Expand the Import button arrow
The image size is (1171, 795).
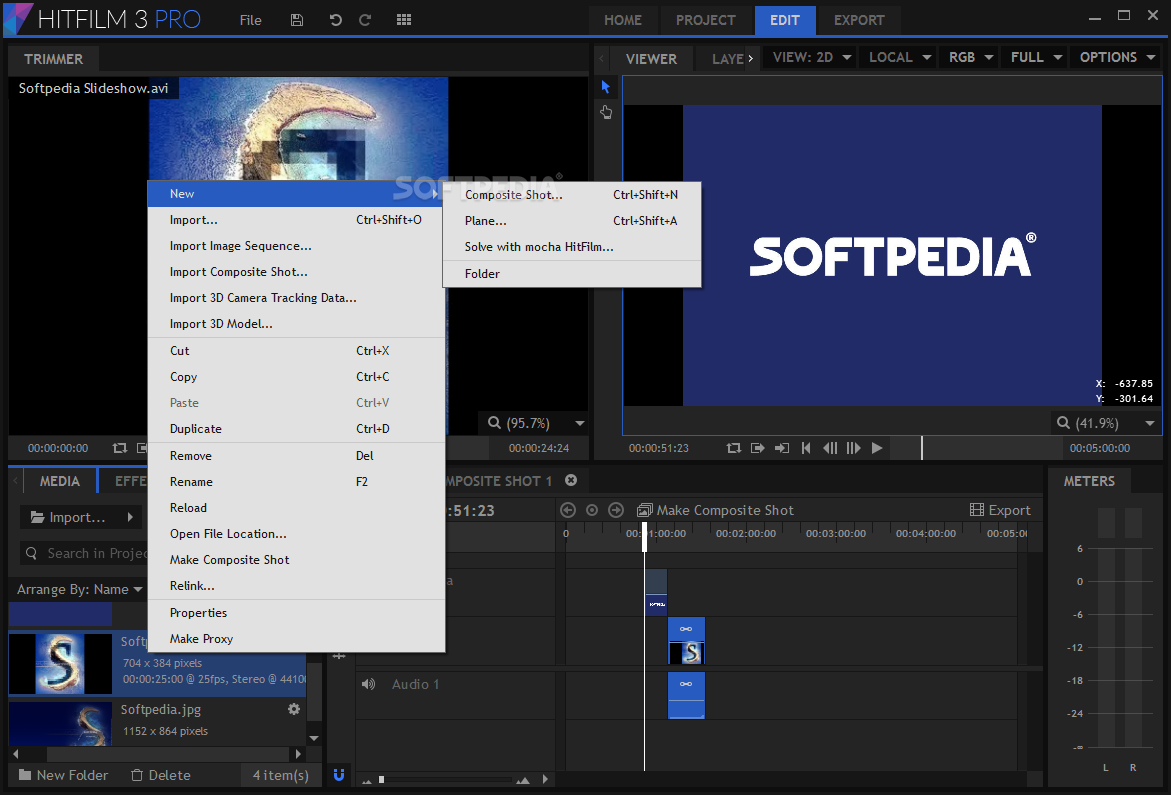coord(130,517)
